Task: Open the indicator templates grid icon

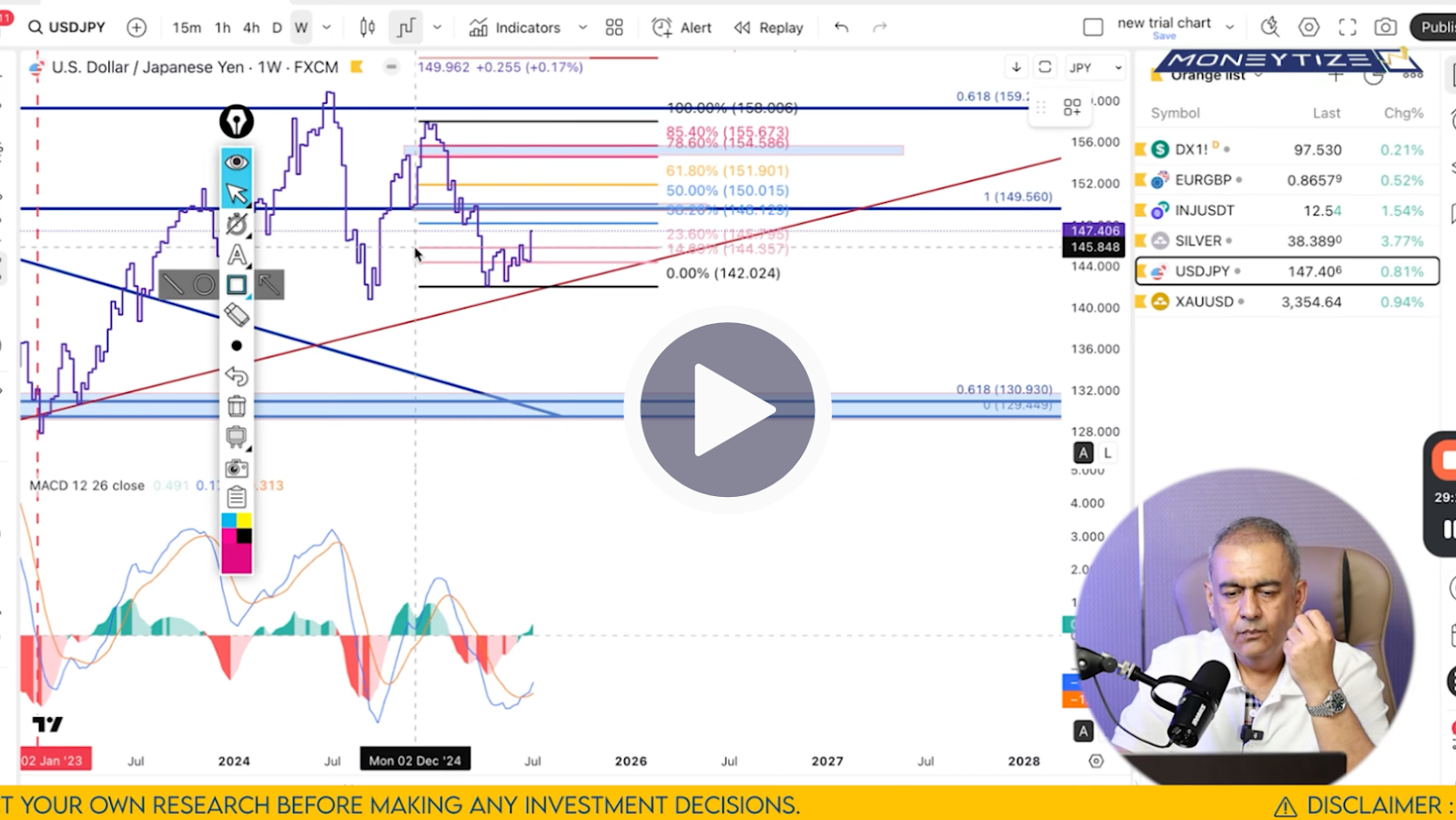Action: (x=614, y=27)
